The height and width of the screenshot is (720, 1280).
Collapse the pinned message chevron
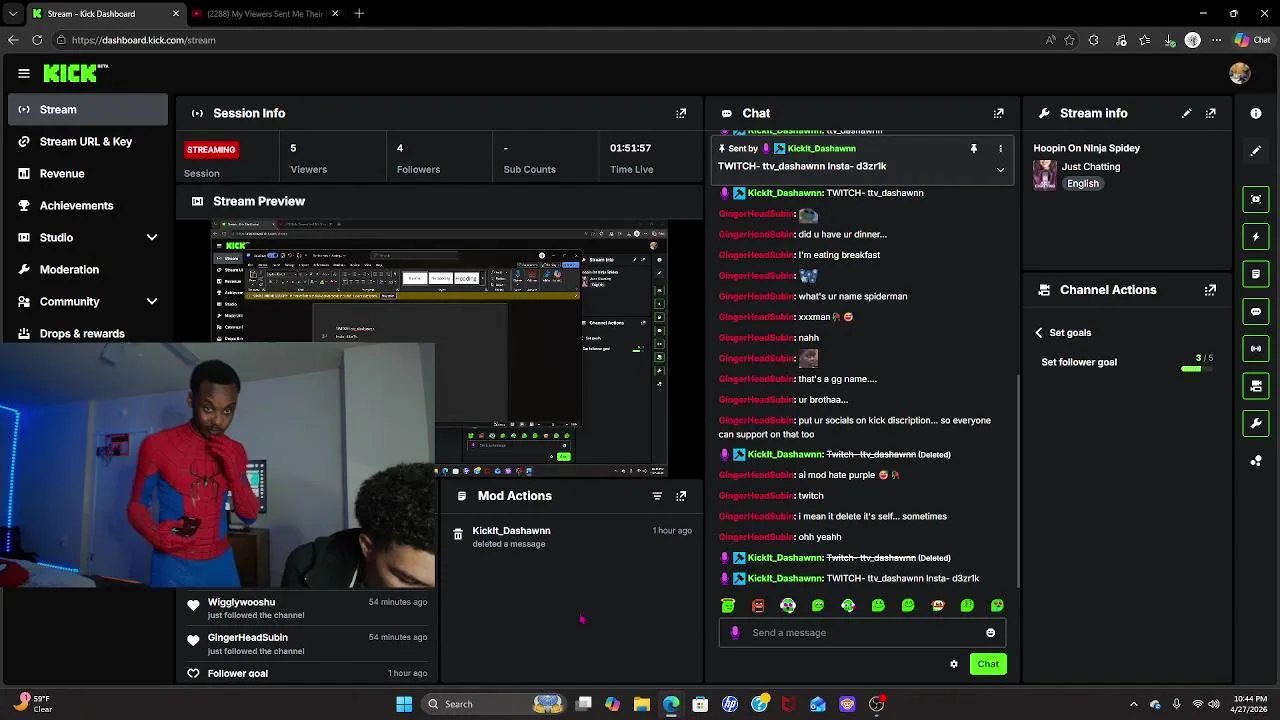pos(1000,170)
